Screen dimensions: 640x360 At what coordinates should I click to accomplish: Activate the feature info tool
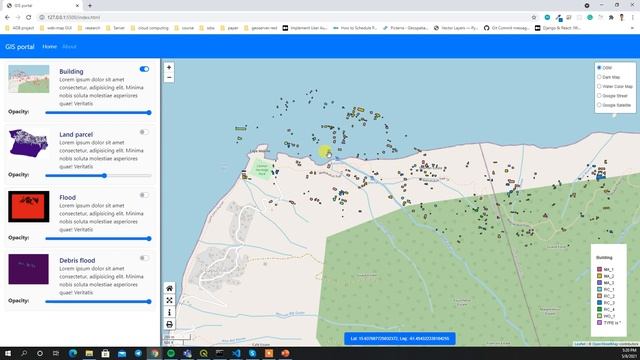[x=169, y=312]
